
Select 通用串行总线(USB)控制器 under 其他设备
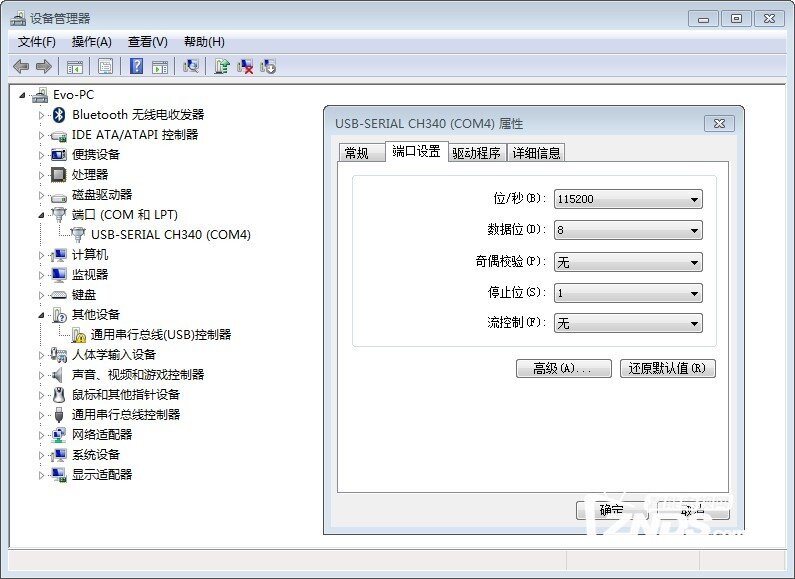161,335
